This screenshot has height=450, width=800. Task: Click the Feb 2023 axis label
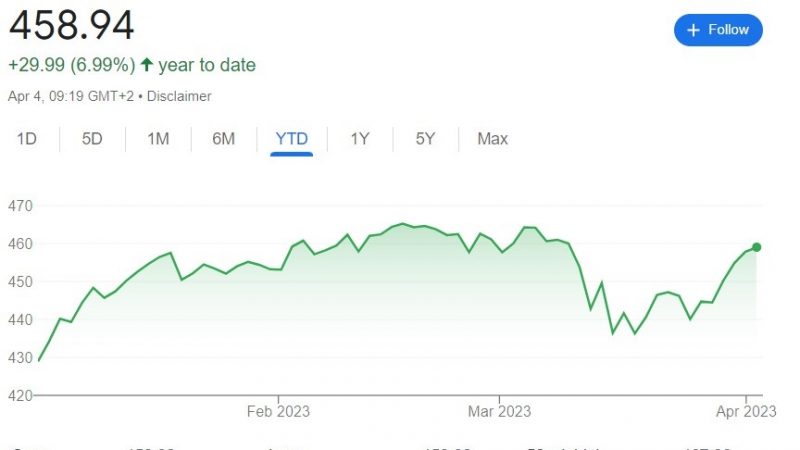pyautogui.click(x=278, y=411)
